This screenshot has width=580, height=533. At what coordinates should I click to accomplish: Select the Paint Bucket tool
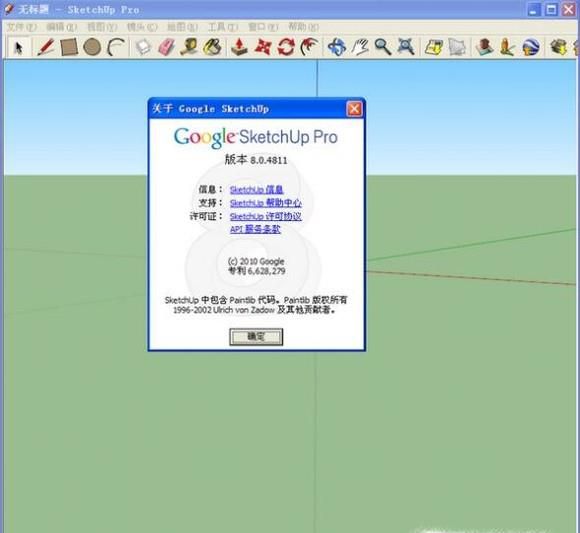[x=212, y=47]
